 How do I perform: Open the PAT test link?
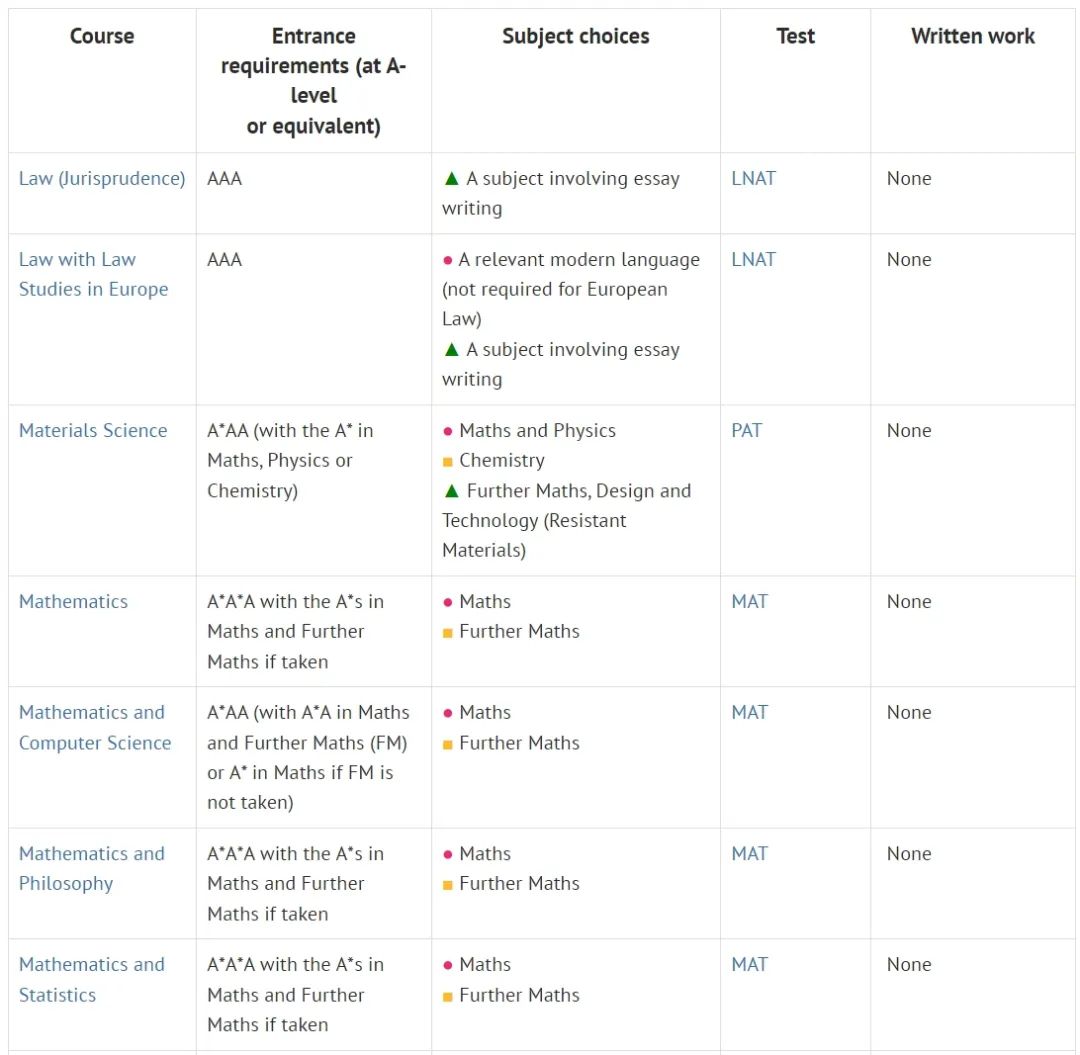pyautogui.click(x=747, y=430)
